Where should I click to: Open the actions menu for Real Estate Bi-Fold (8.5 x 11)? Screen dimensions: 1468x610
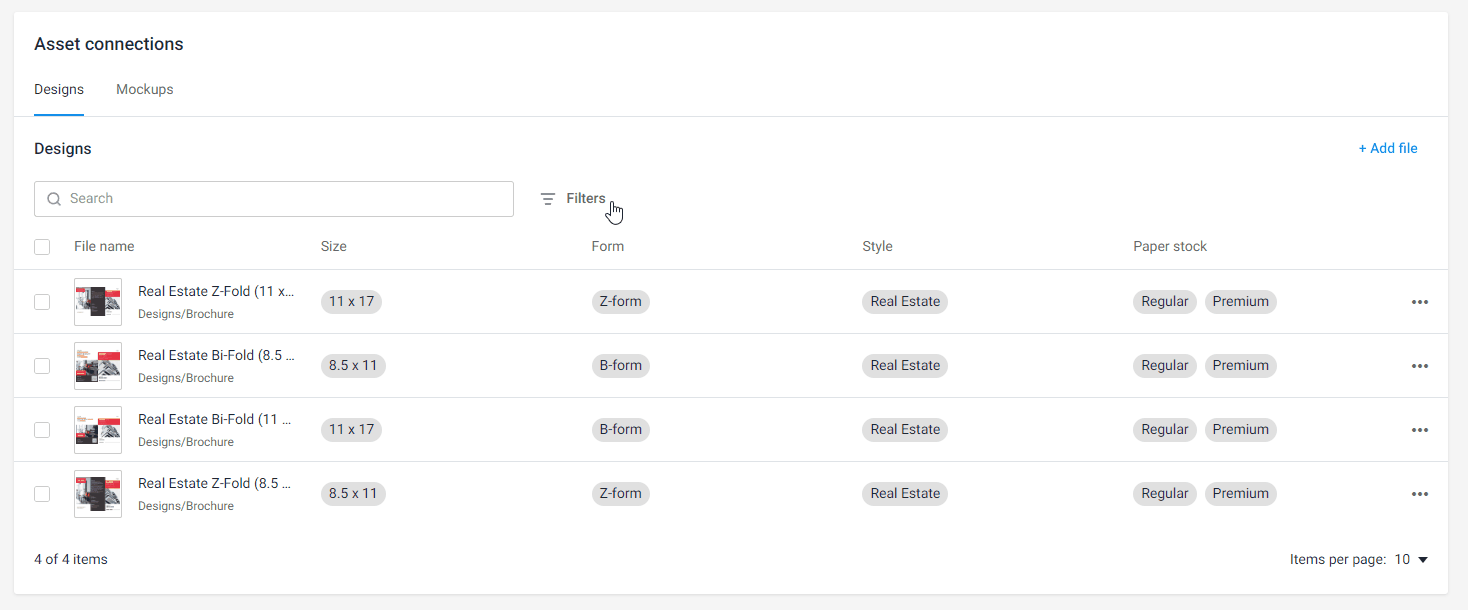pos(1420,365)
